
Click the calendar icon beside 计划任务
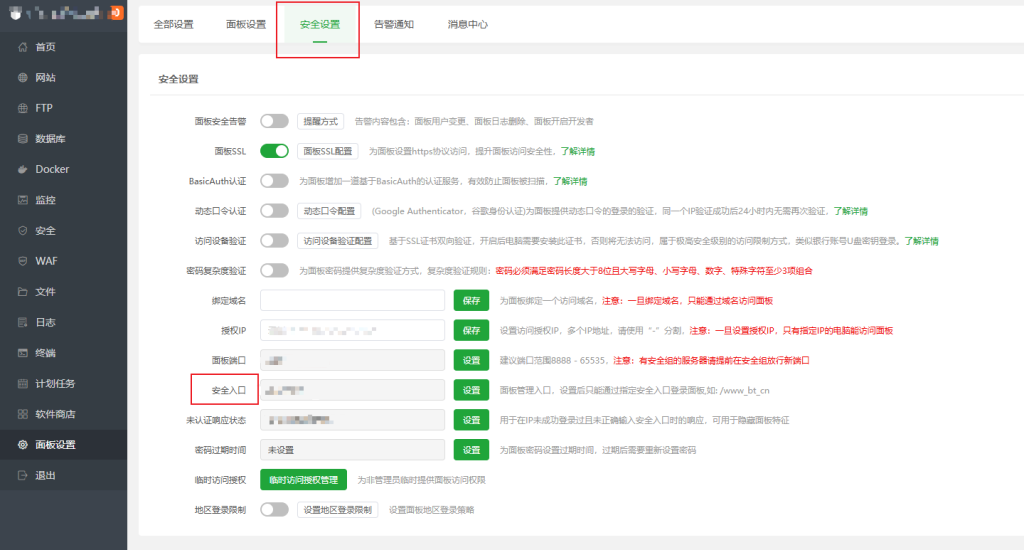point(23,383)
